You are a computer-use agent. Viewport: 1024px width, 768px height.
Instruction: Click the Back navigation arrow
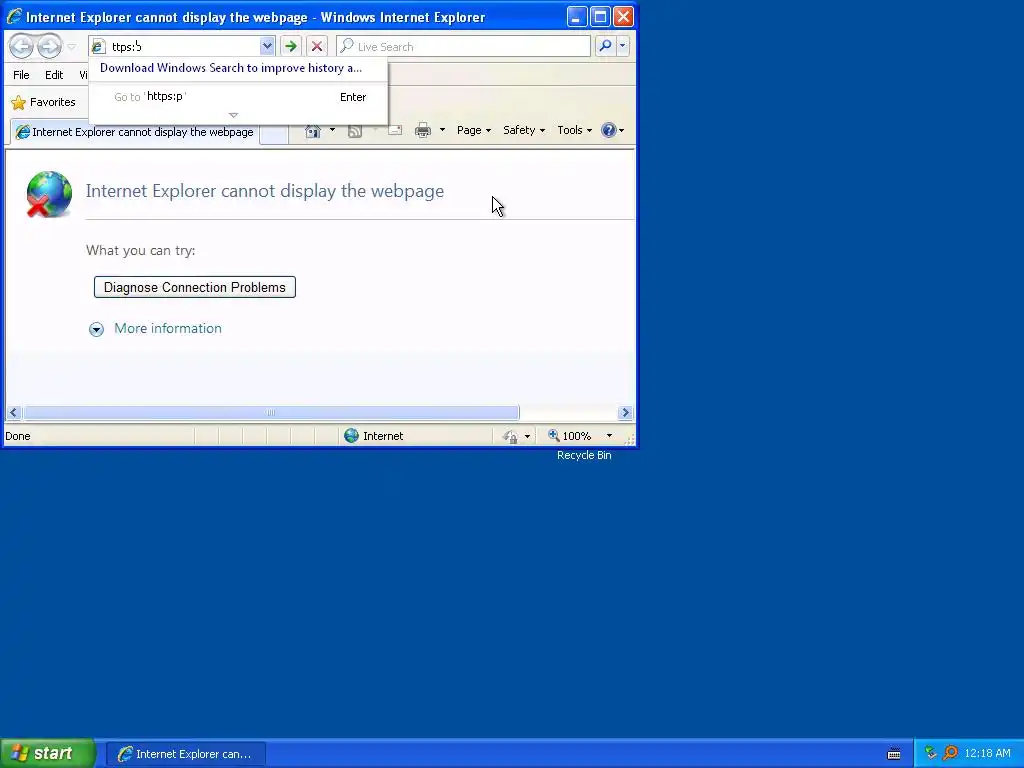click(x=22, y=46)
